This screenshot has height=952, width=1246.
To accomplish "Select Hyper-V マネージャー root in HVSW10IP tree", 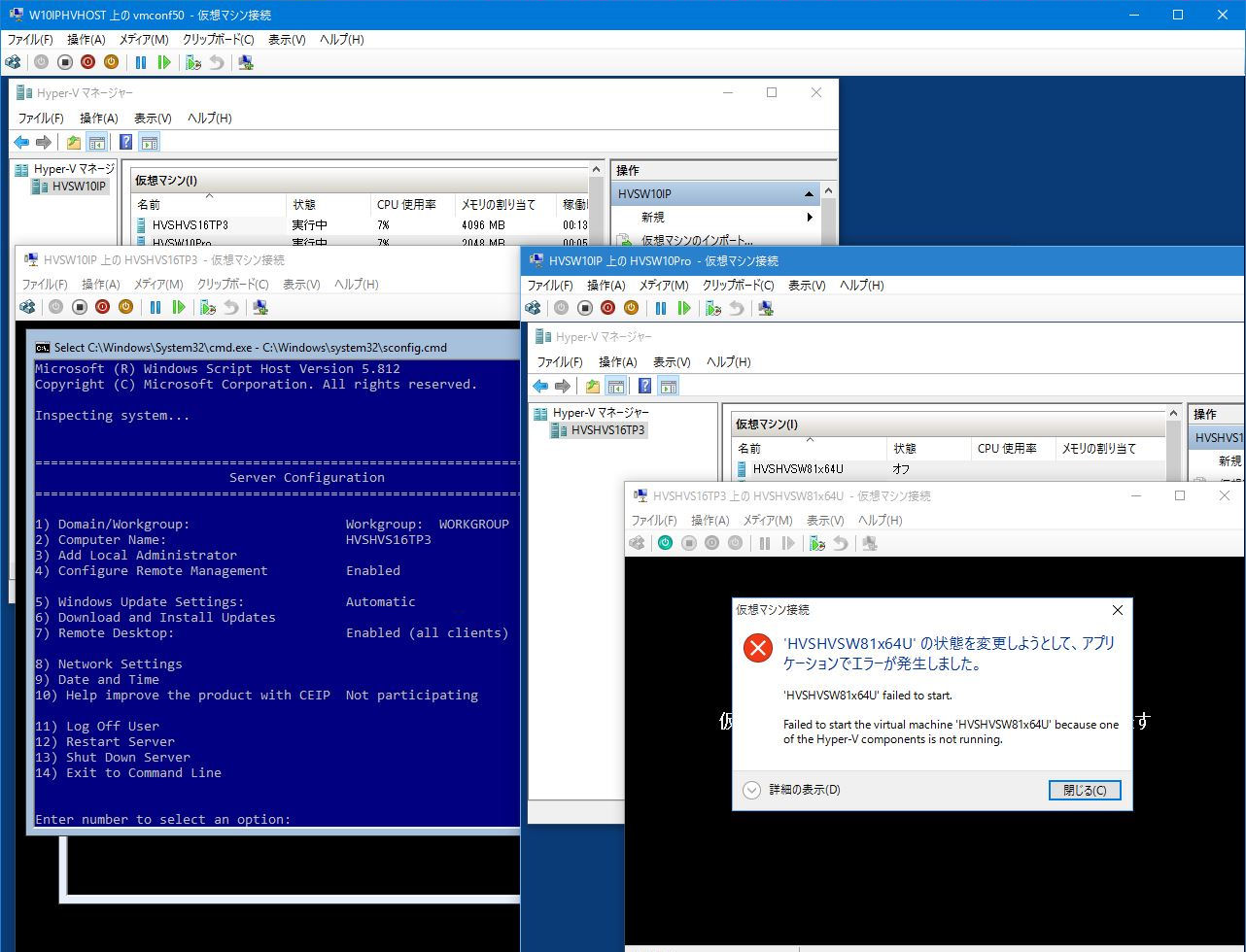I will pyautogui.click(x=65, y=169).
